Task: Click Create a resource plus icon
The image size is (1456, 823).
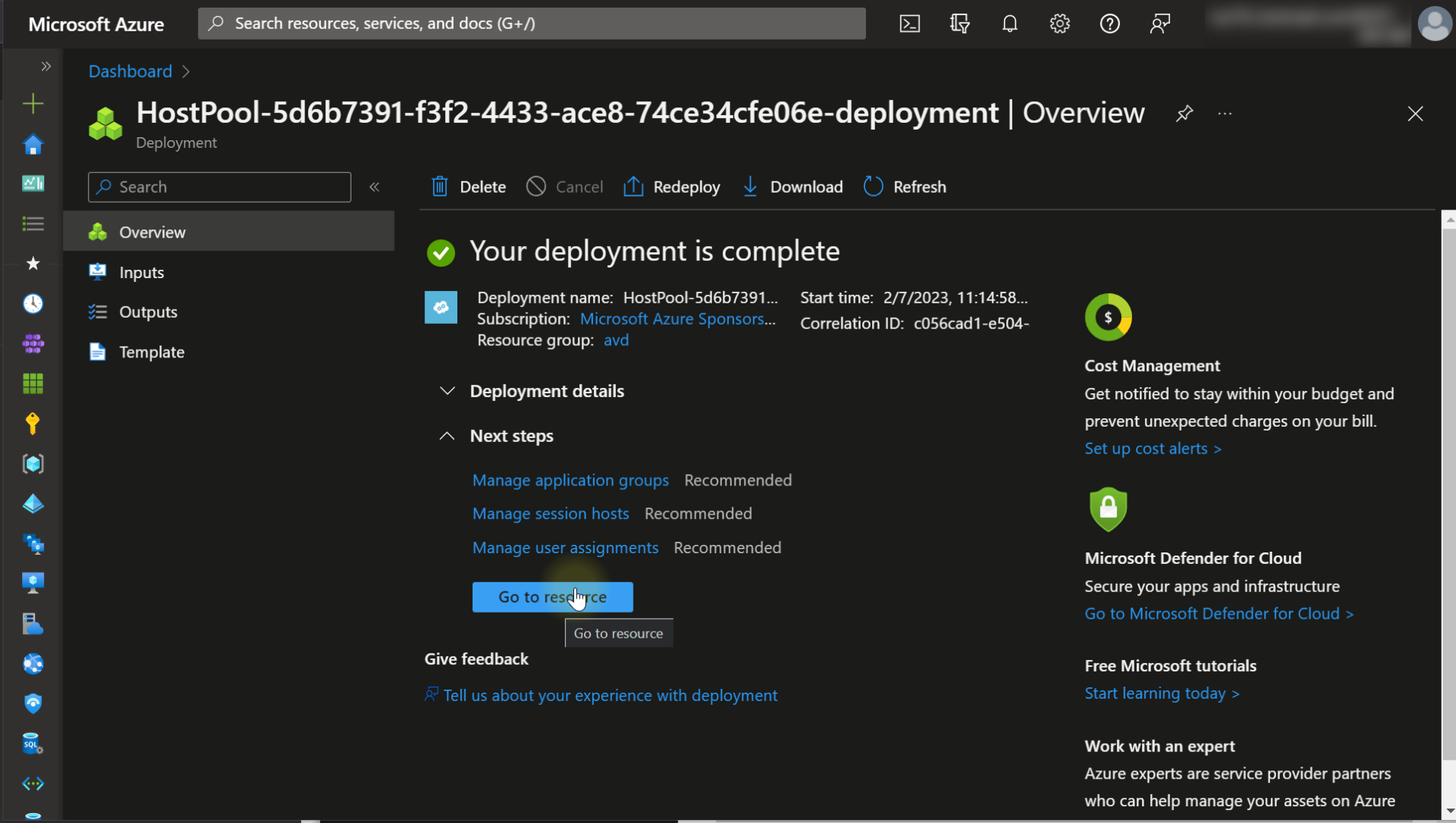Action: point(33,104)
